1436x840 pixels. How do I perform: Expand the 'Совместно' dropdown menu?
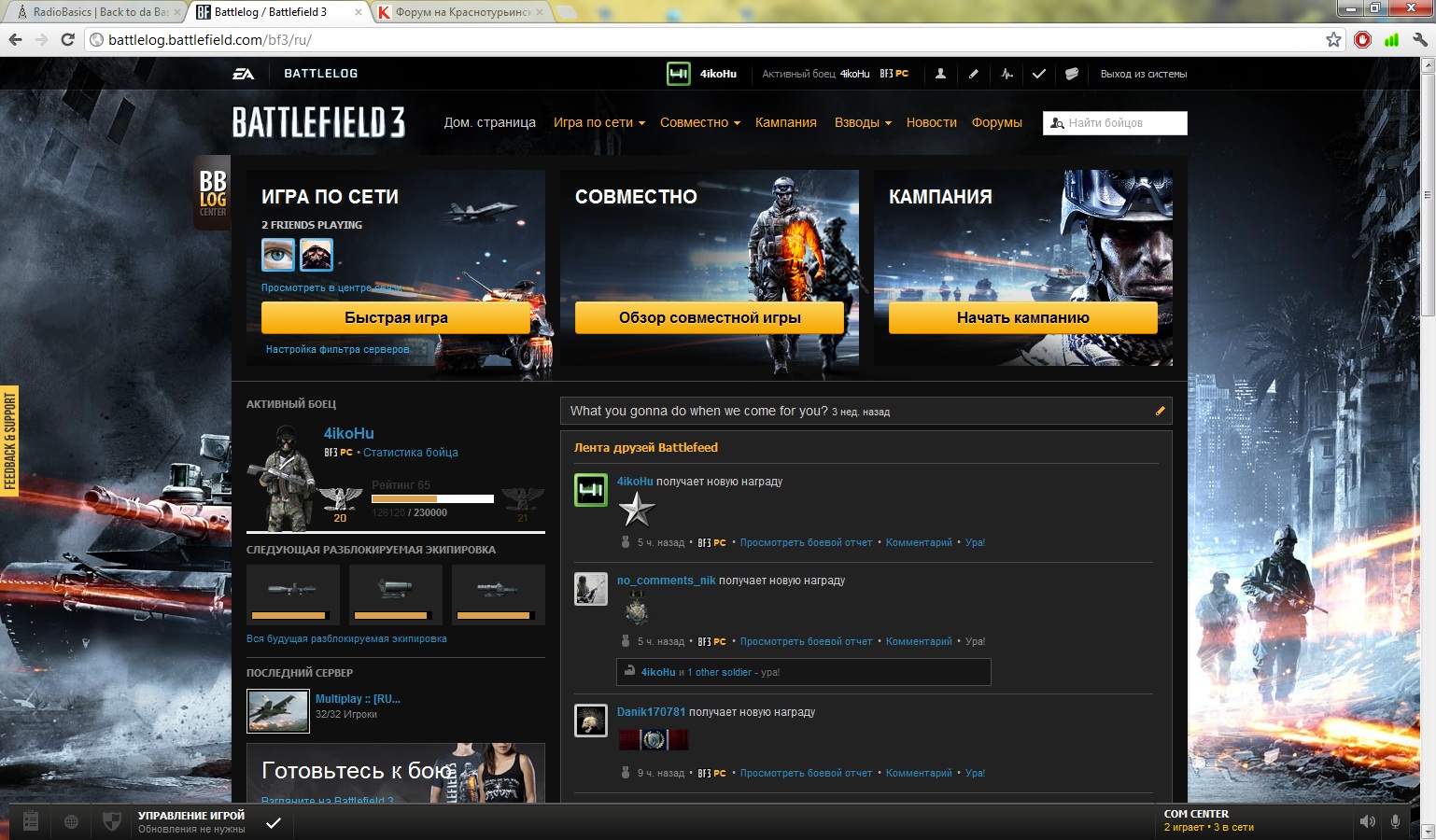pyautogui.click(x=700, y=122)
